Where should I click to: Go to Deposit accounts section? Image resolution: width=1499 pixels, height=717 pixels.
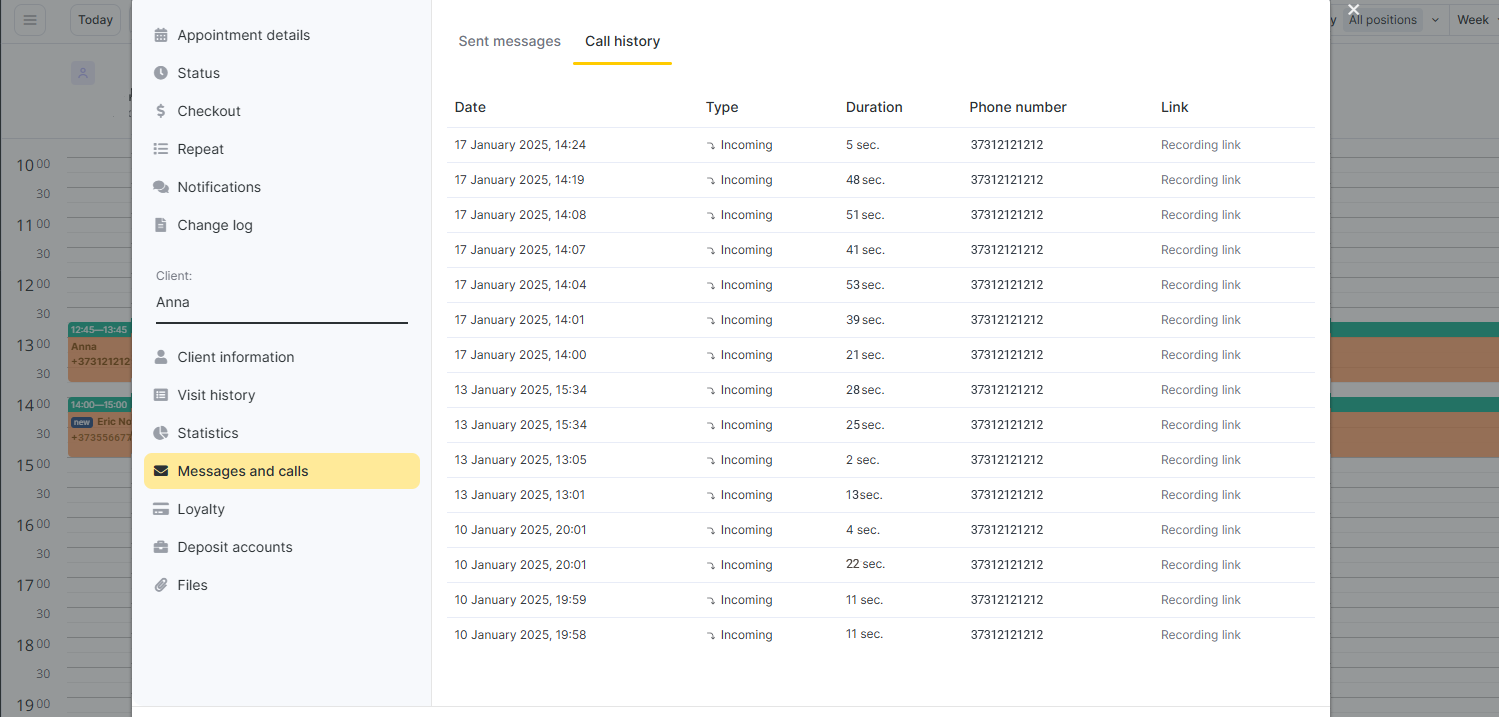tap(235, 547)
